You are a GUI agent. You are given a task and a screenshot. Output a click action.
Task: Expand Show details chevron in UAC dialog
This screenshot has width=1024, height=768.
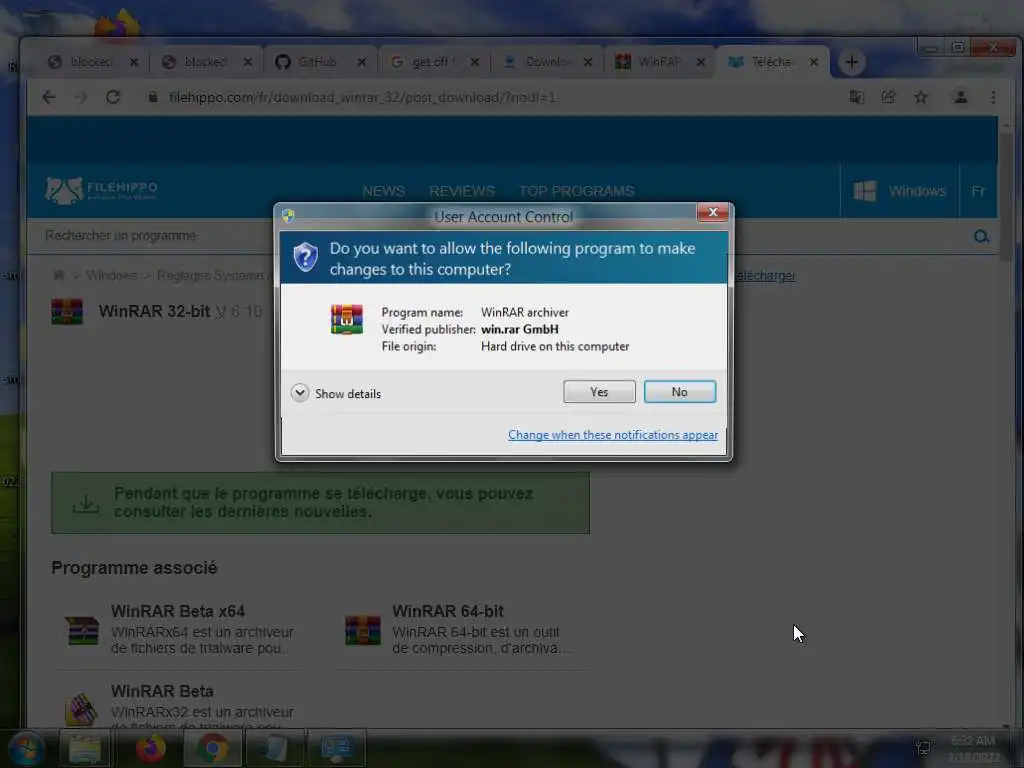click(300, 393)
